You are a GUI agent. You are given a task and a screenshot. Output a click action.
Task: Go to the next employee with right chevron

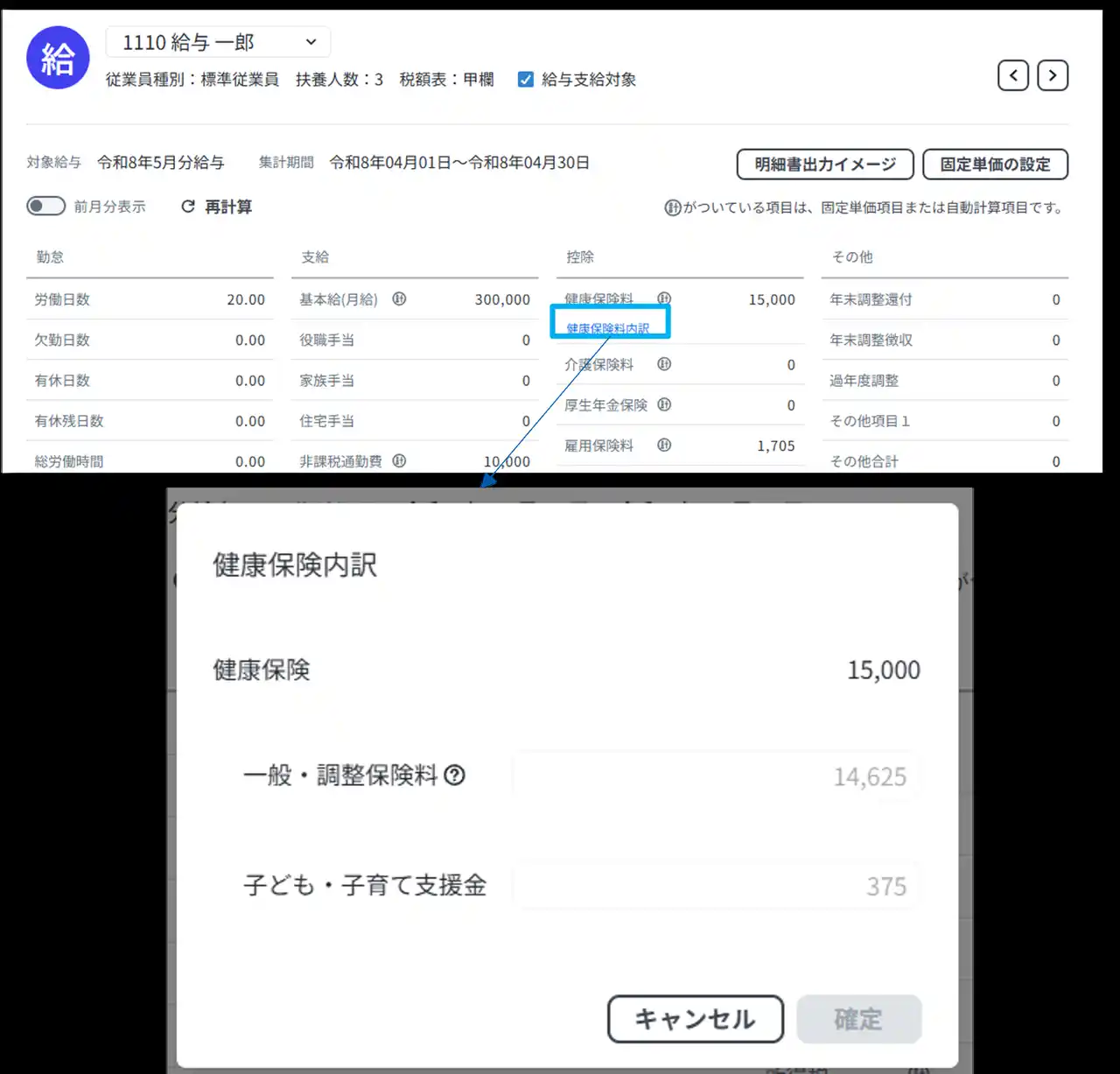pyautogui.click(x=1053, y=76)
